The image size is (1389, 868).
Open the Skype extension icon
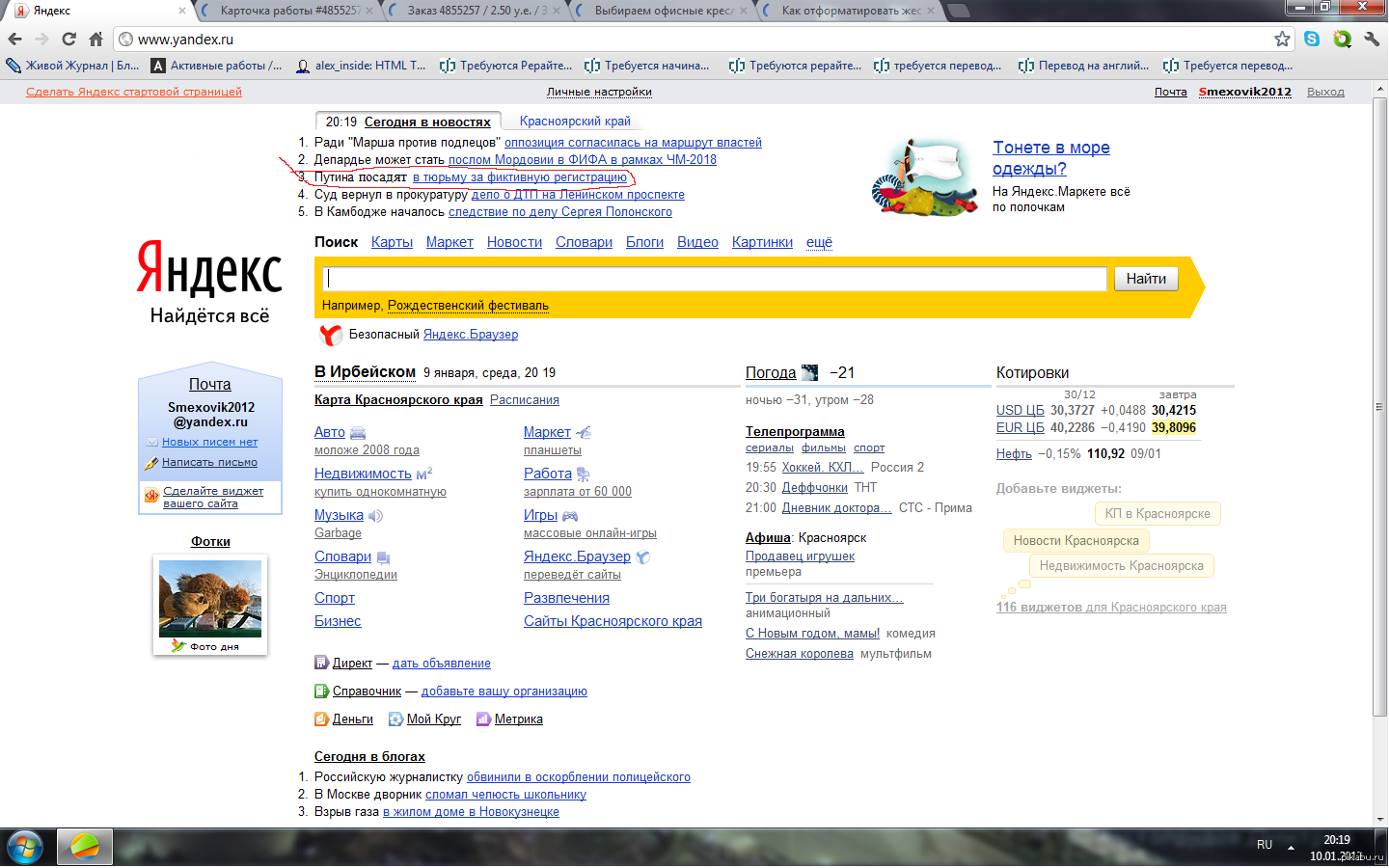click(x=1312, y=39)
